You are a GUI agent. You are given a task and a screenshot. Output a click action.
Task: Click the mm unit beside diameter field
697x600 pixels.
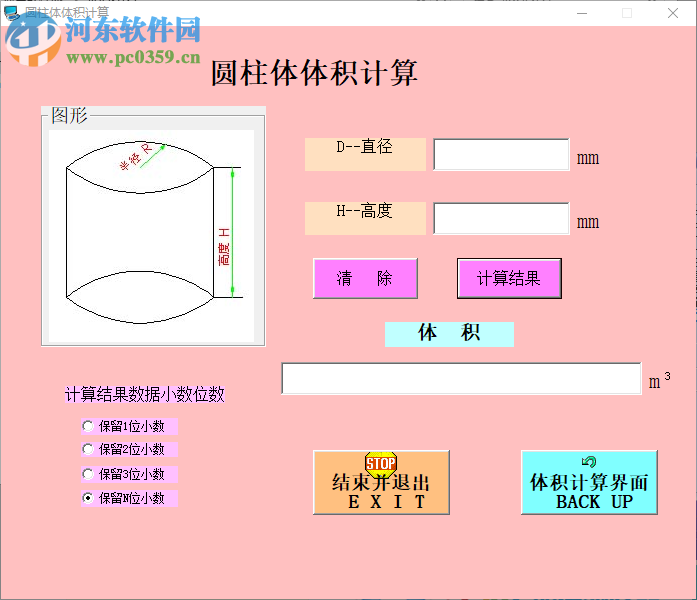tap(588, 159)
